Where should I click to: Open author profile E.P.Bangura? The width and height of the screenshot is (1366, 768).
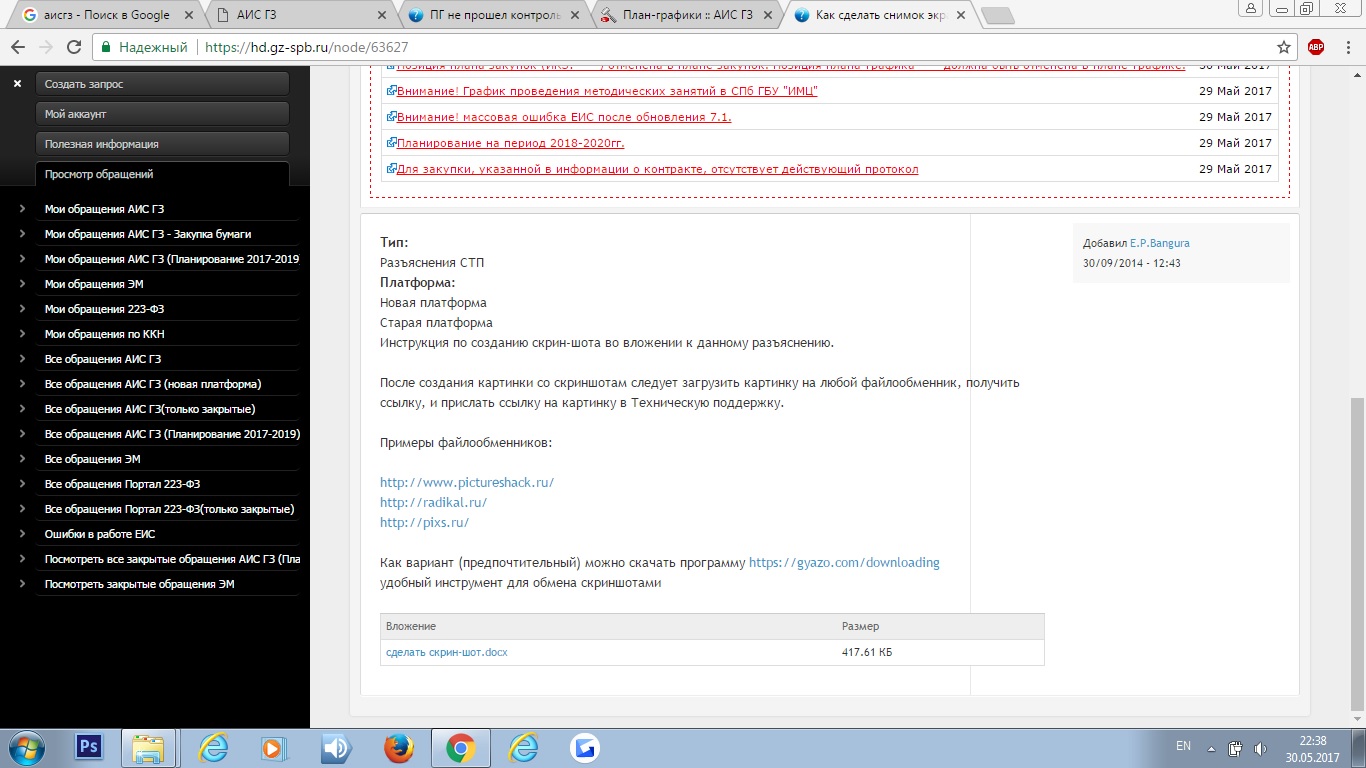(1160, 243)
